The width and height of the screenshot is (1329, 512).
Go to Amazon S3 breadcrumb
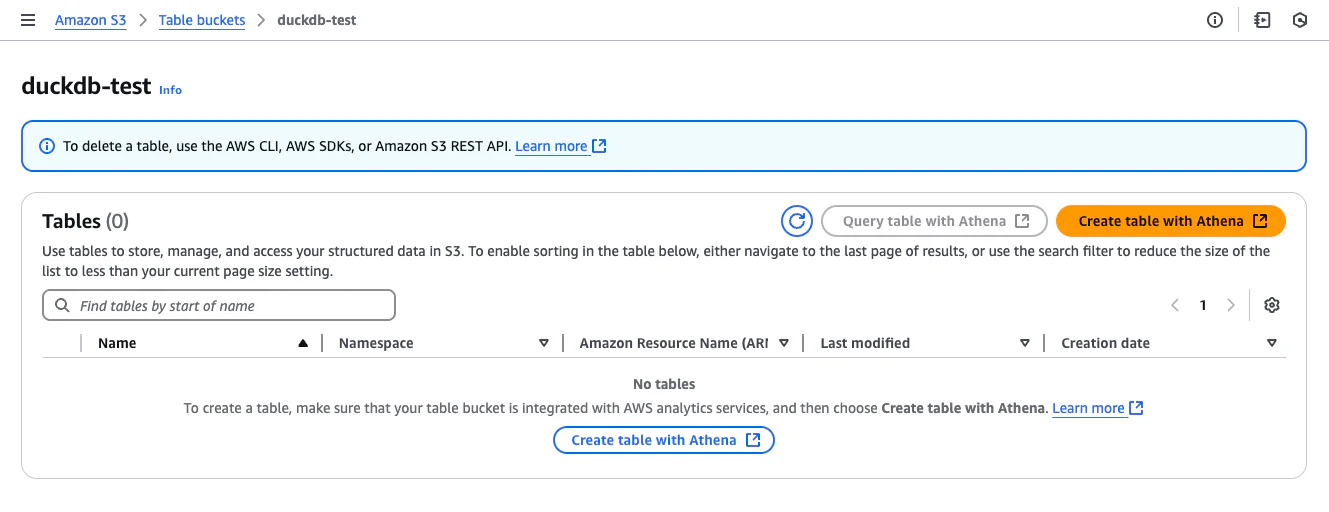(x=91, y=20)
